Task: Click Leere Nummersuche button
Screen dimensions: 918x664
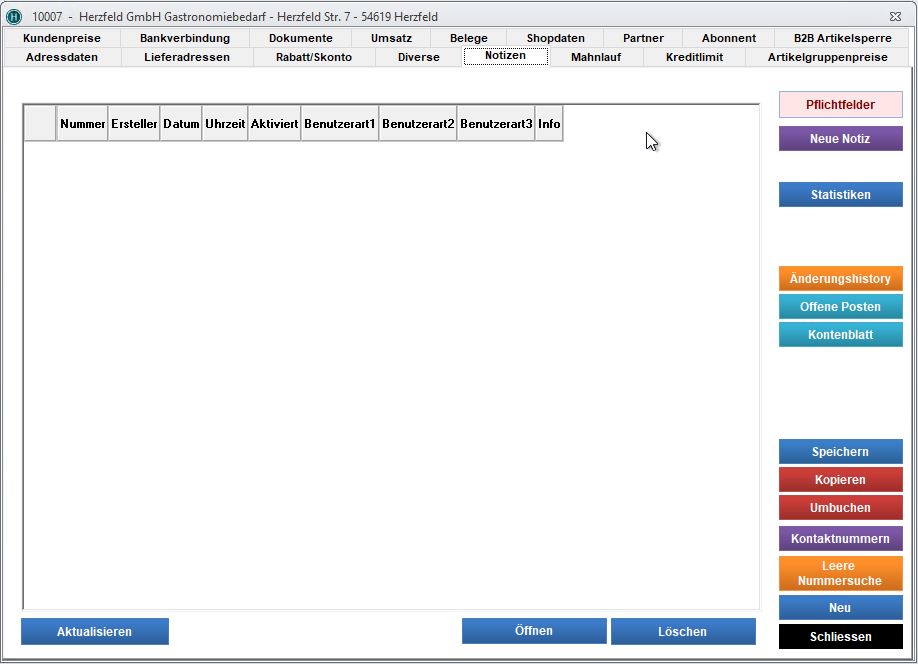Action: click(x=840, y=573)
